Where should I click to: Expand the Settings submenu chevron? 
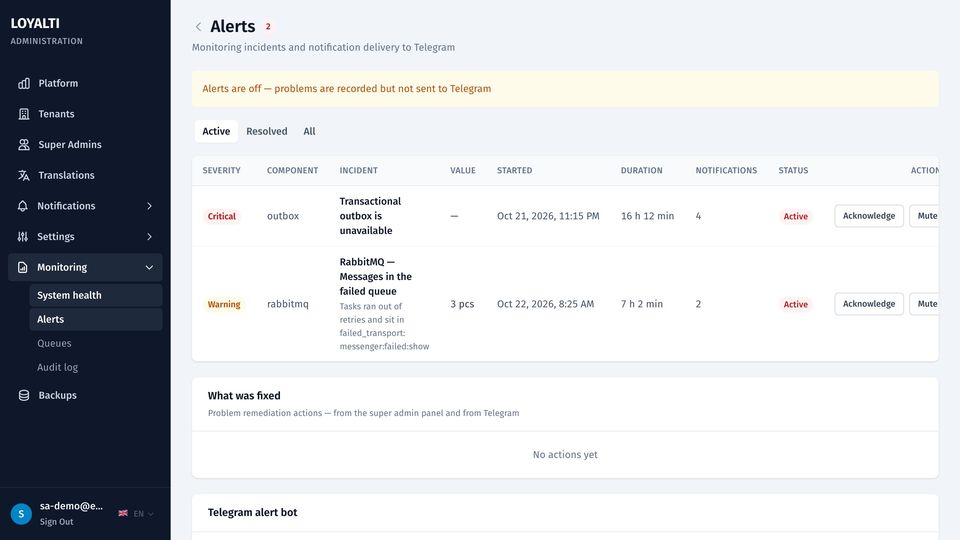coord(149,236)
